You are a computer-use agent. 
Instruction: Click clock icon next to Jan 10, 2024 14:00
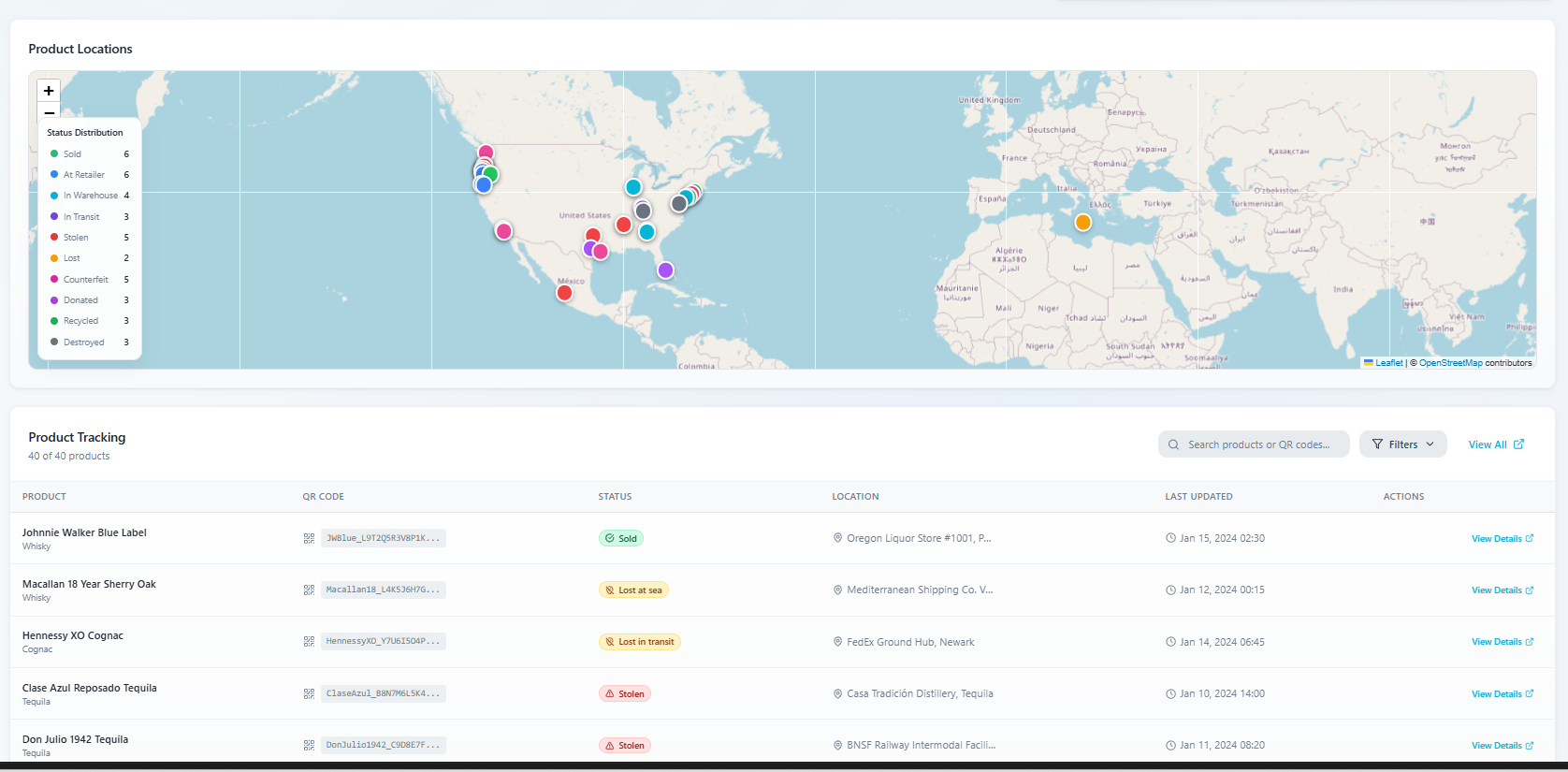[x=1170, y=693]
